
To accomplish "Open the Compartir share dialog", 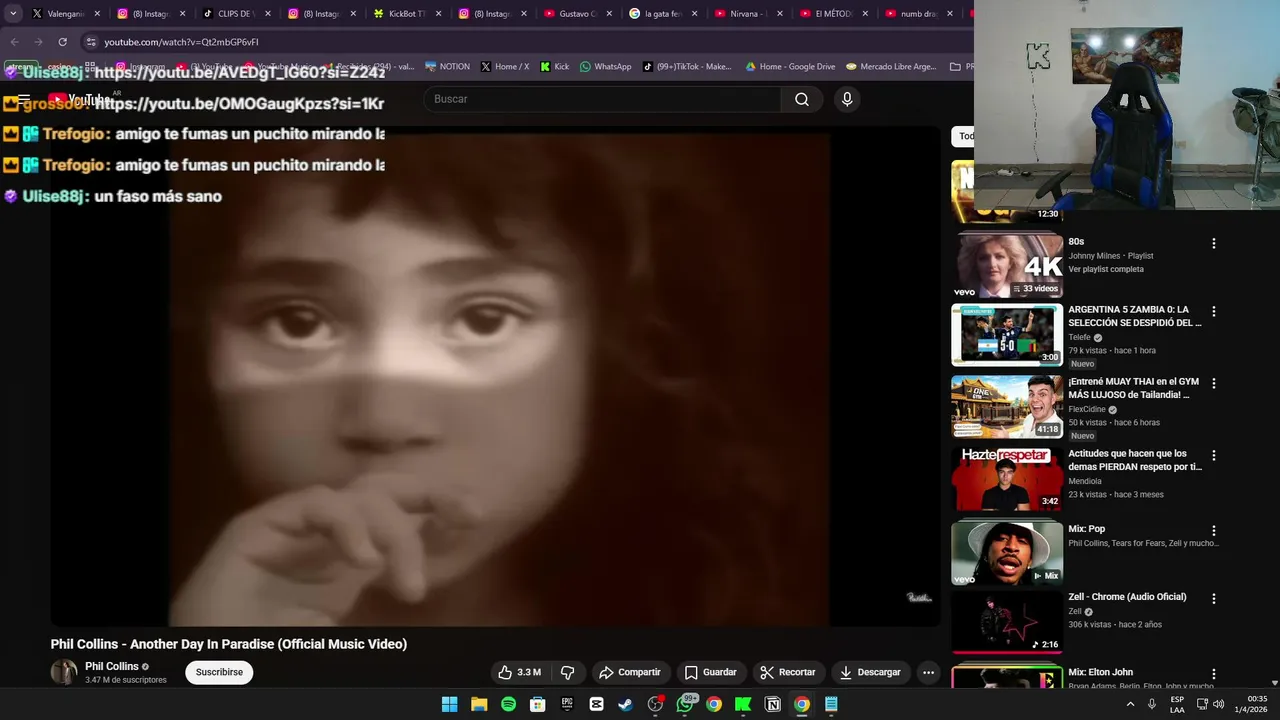I will click(630, 672).
